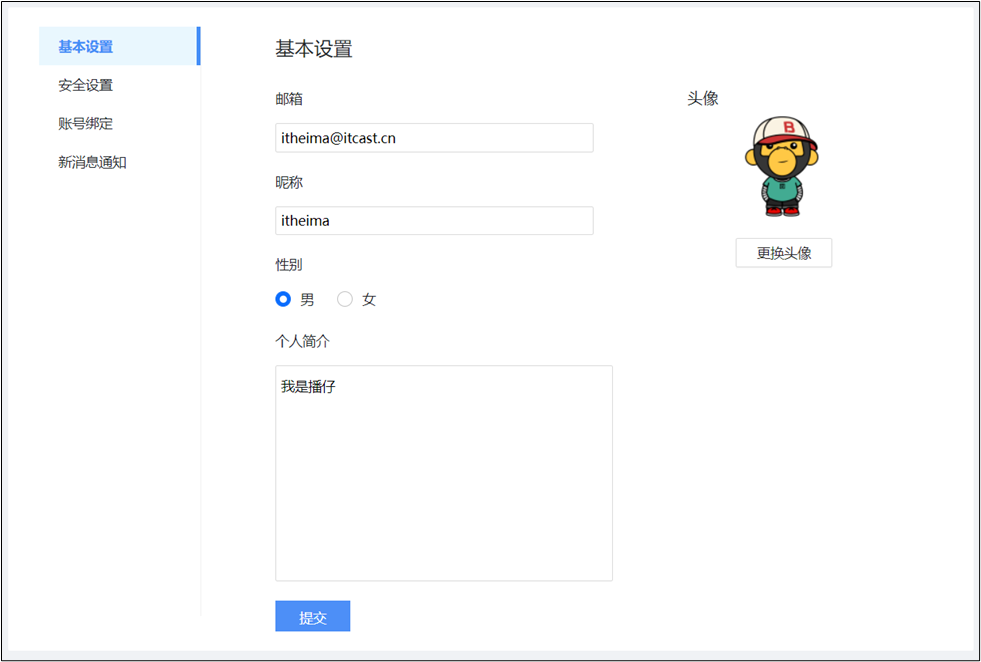Focus the 昵称 input with itheima

pos(434,221)
